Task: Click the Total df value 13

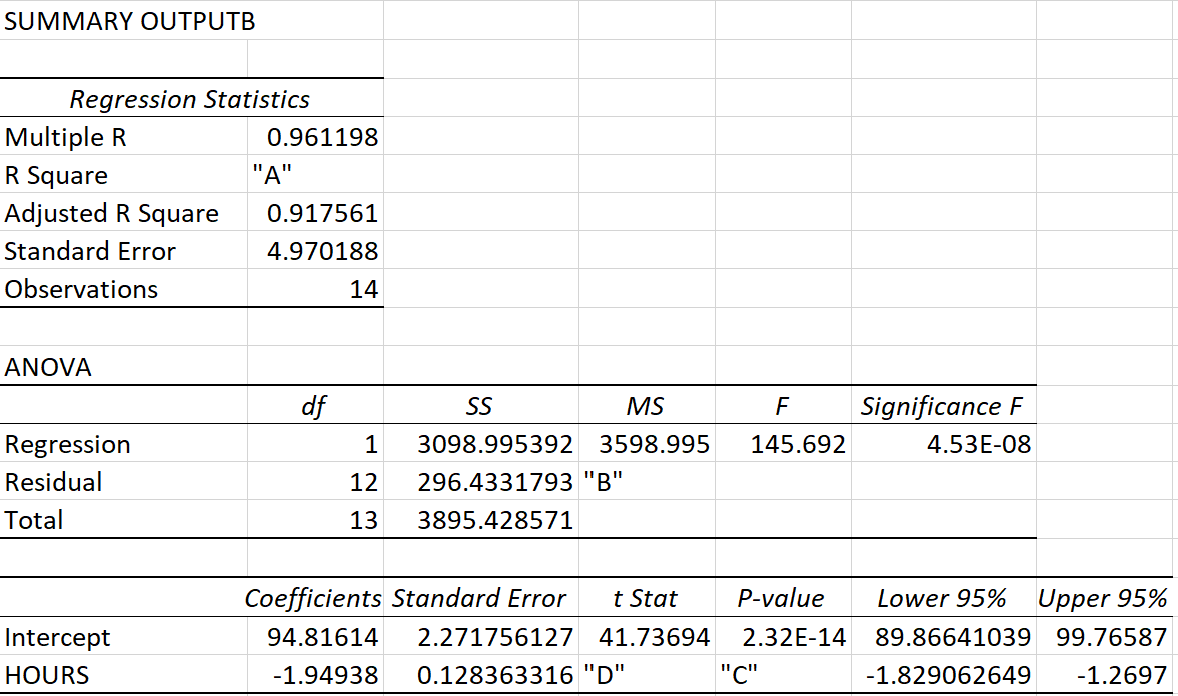Action: point(364,521)
